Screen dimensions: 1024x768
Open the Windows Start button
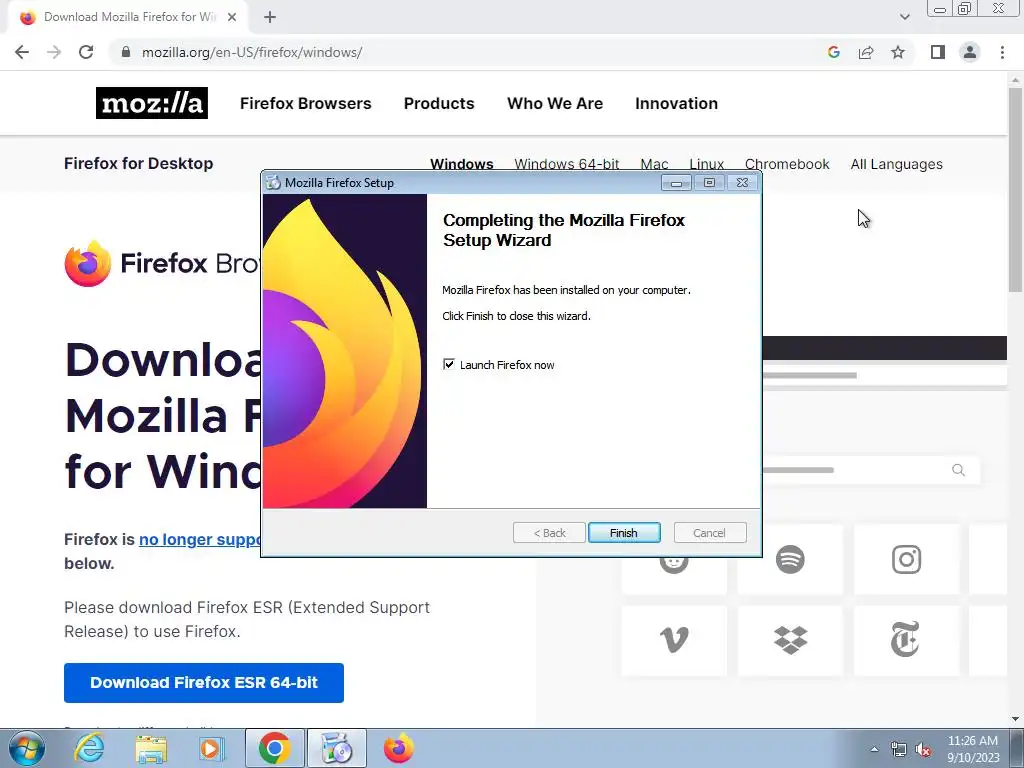tap(27, 748)
